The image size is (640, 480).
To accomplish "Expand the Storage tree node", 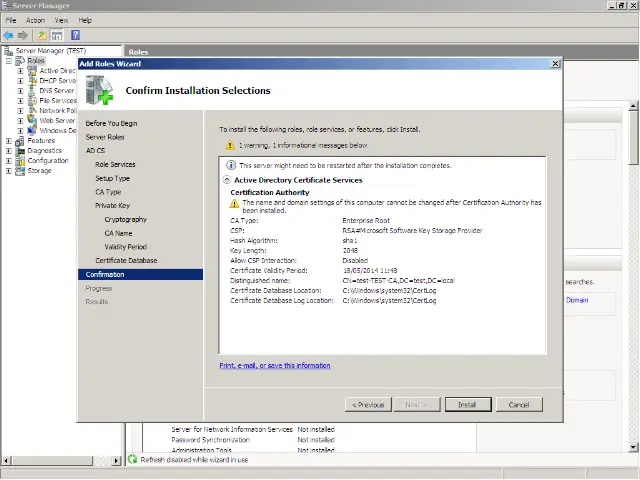I will tap(9, 171).
